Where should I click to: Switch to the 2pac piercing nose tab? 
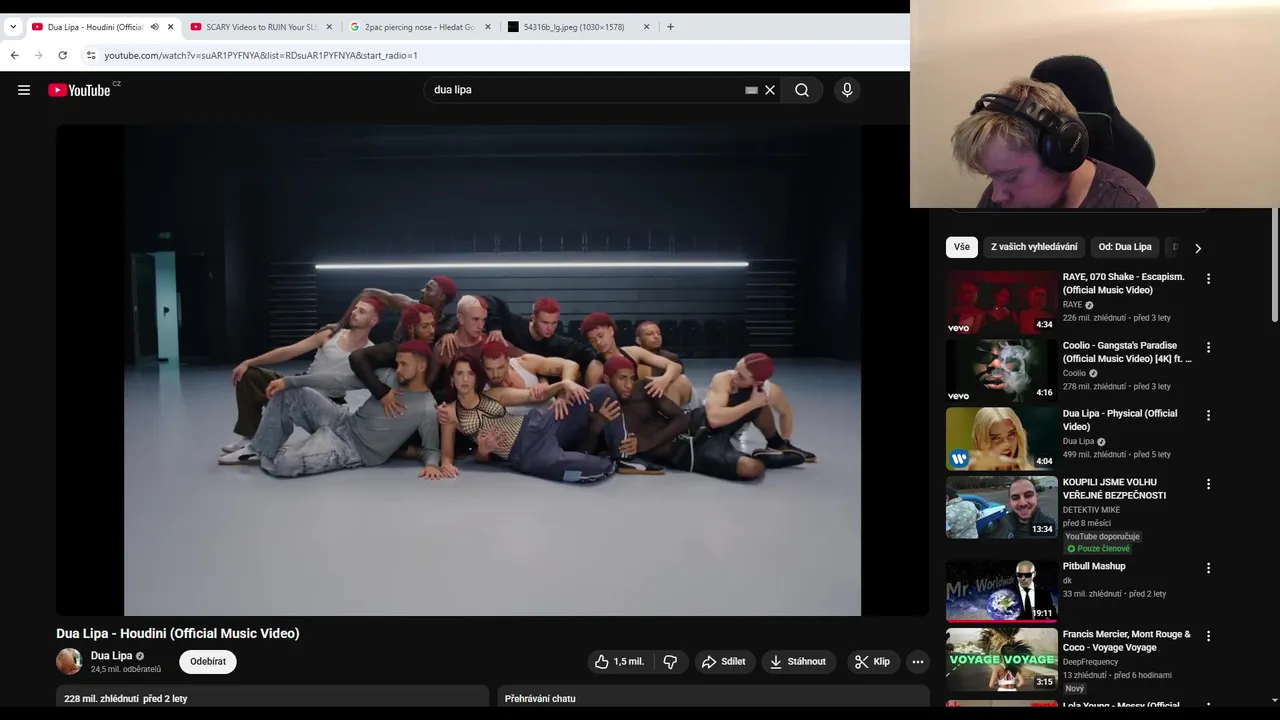click(x=419, y=27)
